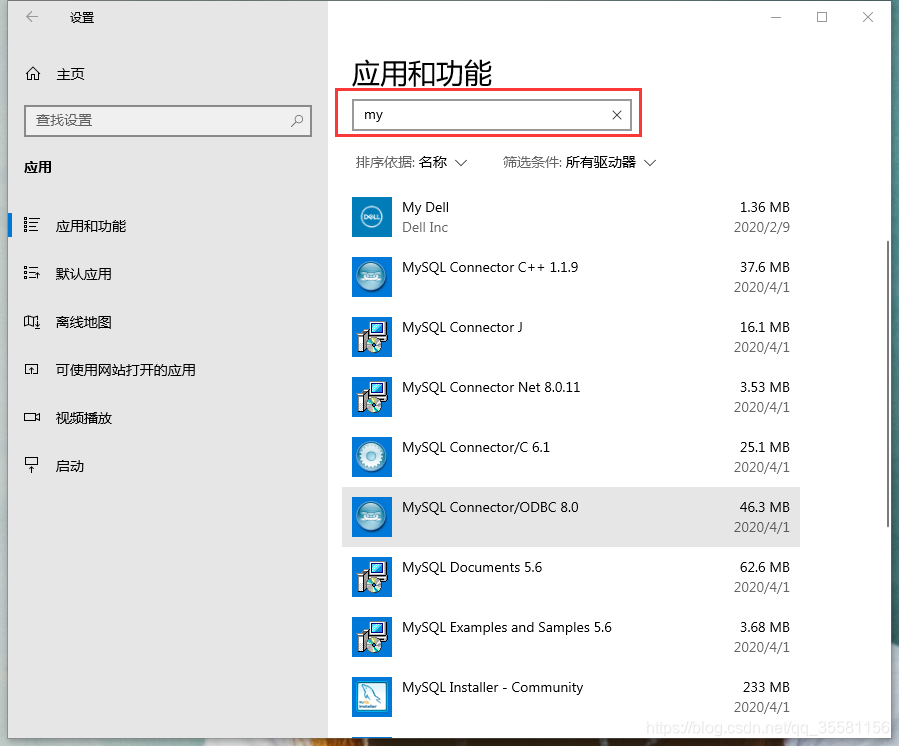Click MySQL Installer - Community dolphin icon
Screen dimensions: 899x746
372,697
